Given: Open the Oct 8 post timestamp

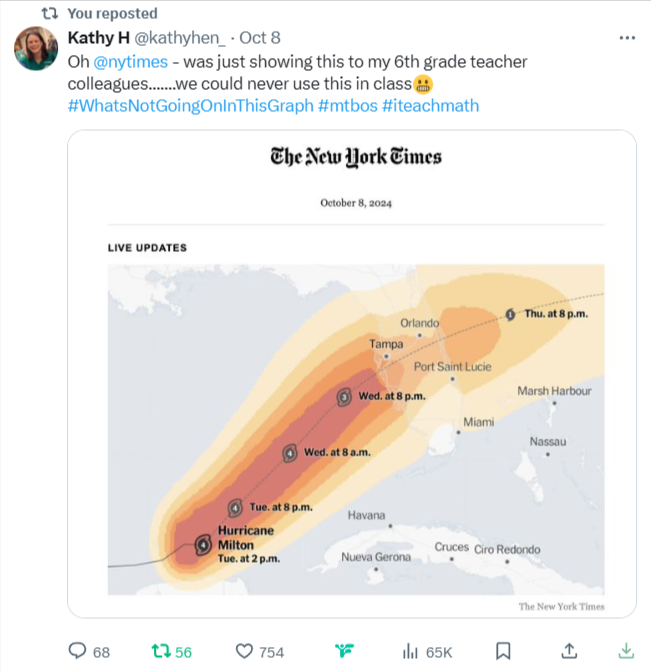Looking at the screenshot, I should click(x=260, y=38).
